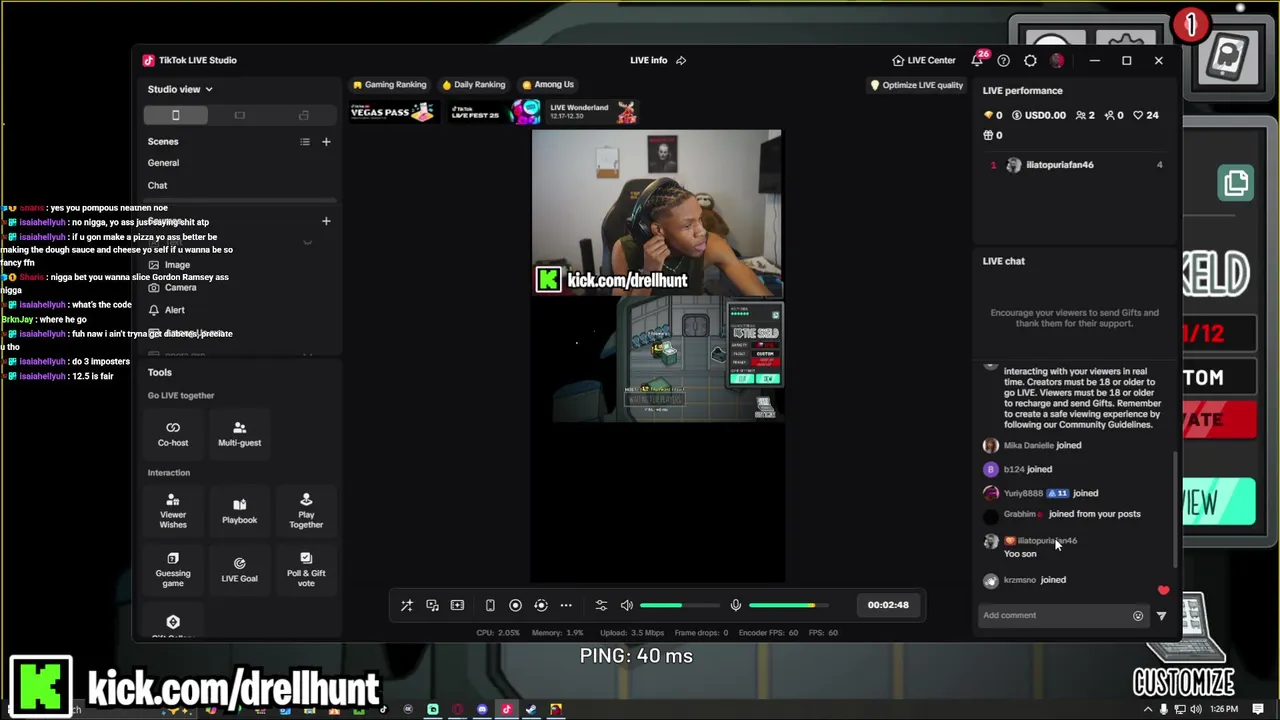1280x720 pixels.
Task: Open Play Together
Action: pos(306,510)
